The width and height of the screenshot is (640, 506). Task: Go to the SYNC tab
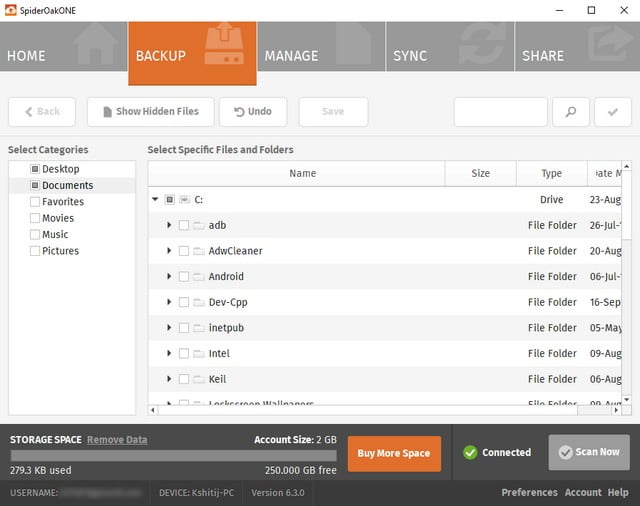point(450,47)
